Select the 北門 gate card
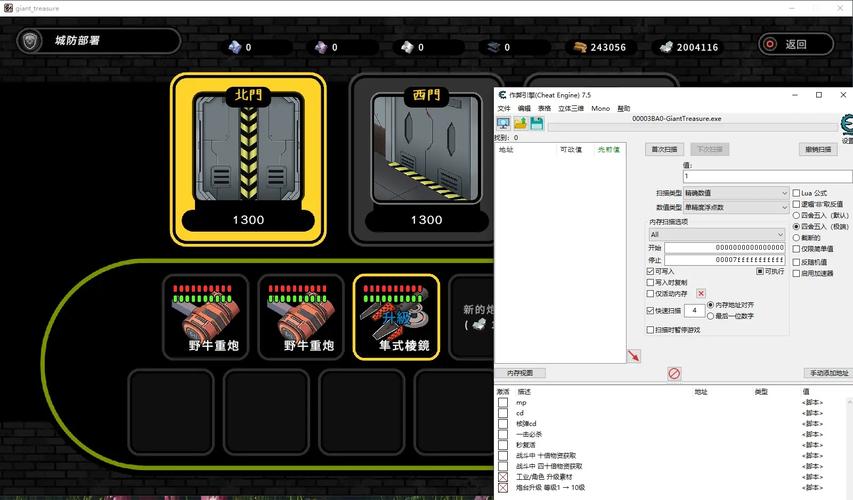853x500 pixels. point(249,159)
